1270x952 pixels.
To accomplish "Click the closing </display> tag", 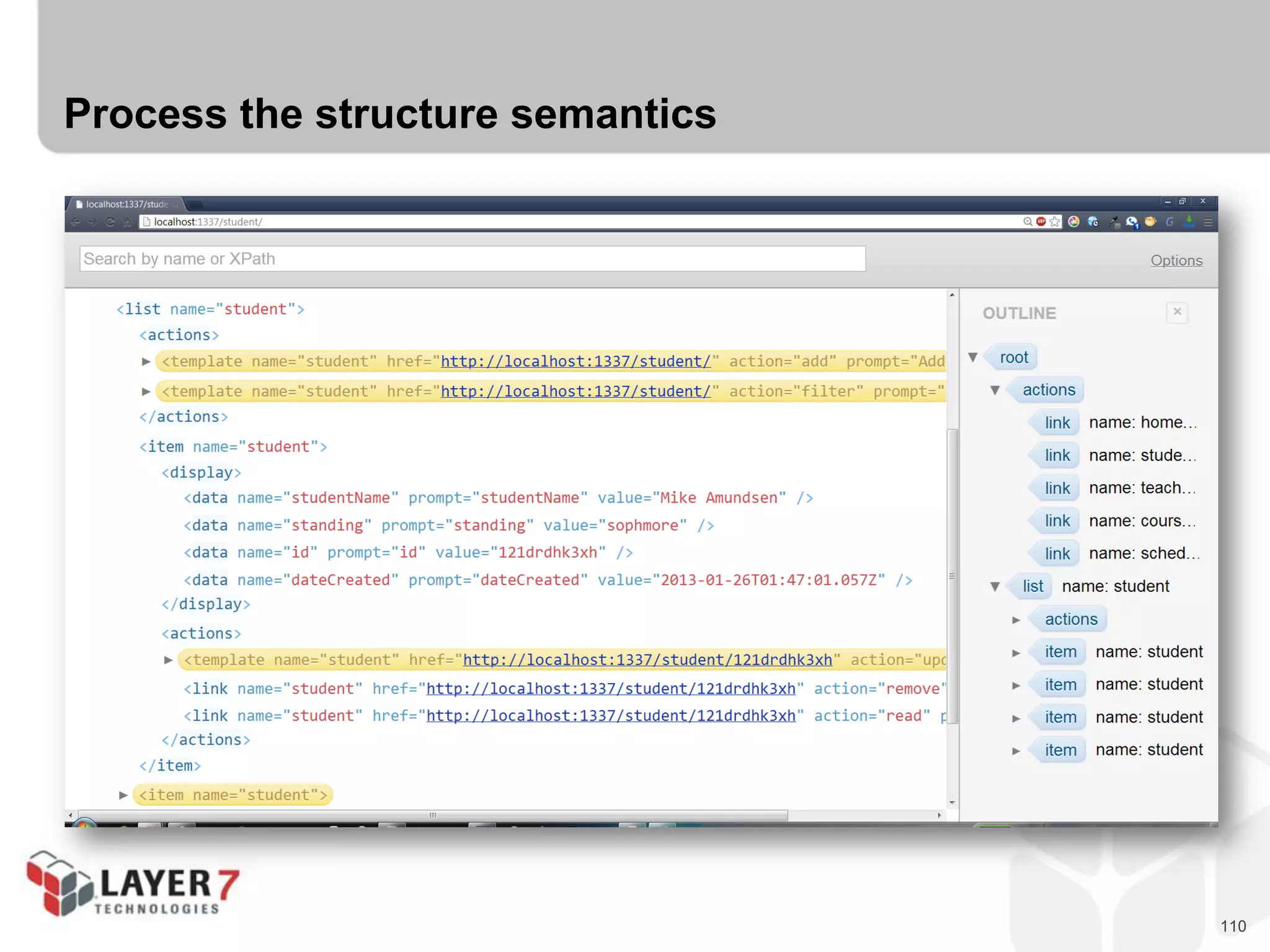I will pyautogui.click(x=206, y=604).
